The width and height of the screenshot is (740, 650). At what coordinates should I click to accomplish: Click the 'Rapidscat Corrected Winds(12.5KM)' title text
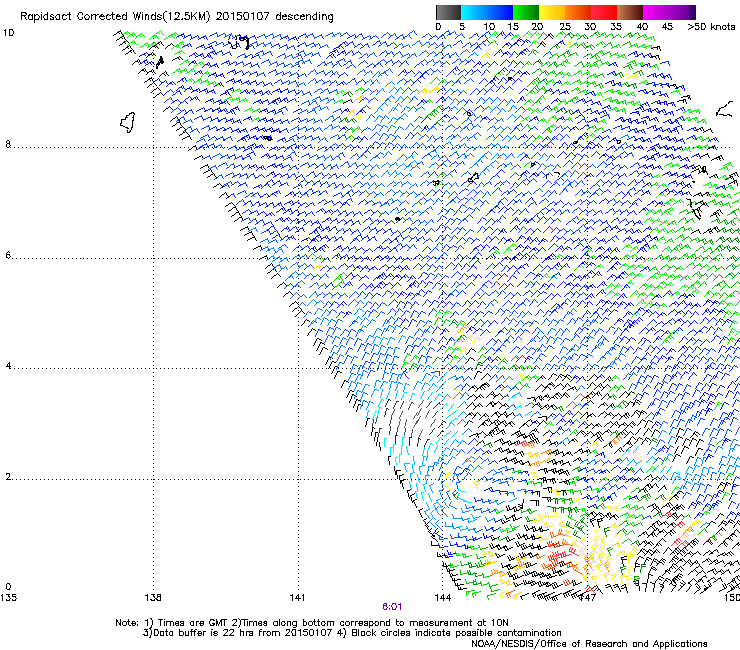[115, 17]
